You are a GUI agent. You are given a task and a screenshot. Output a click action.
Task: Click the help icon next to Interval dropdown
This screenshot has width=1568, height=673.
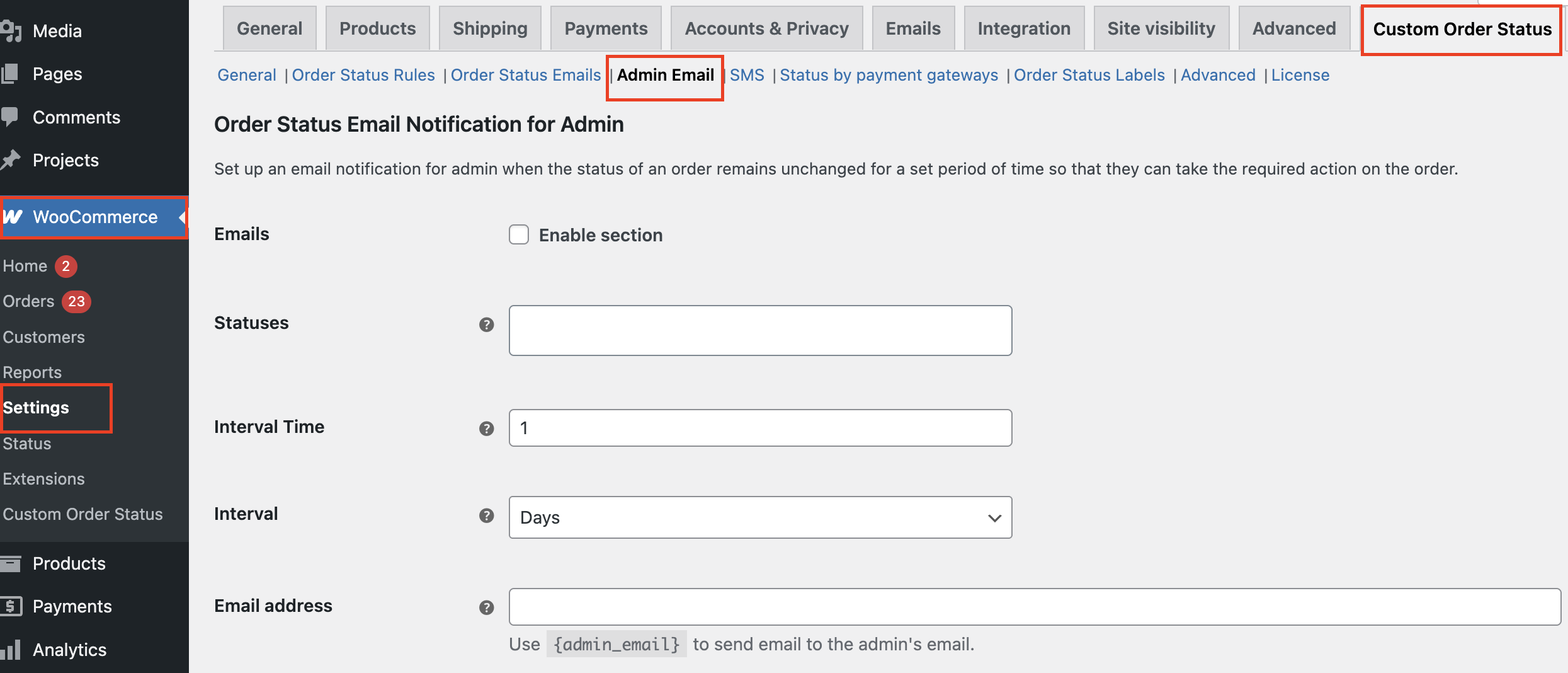click(x=486, y=515)
